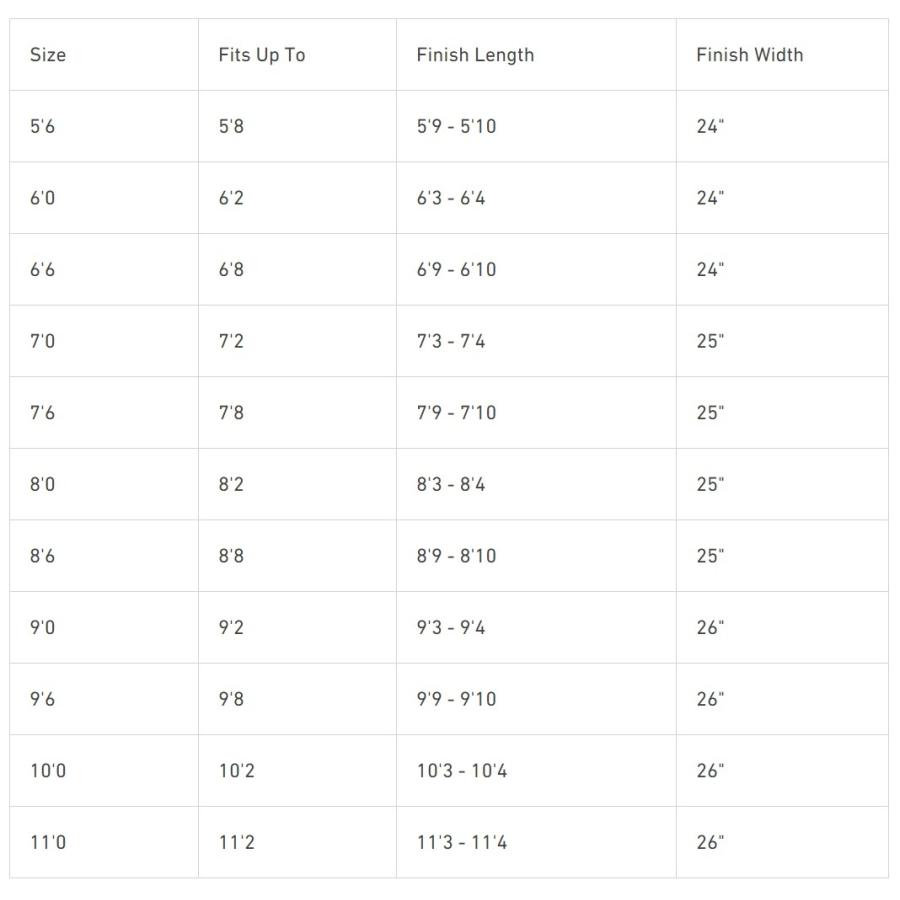This screenshot has height=900, width=900.
Task: Click the 9'8 fits up to cell
Action: 231,699
